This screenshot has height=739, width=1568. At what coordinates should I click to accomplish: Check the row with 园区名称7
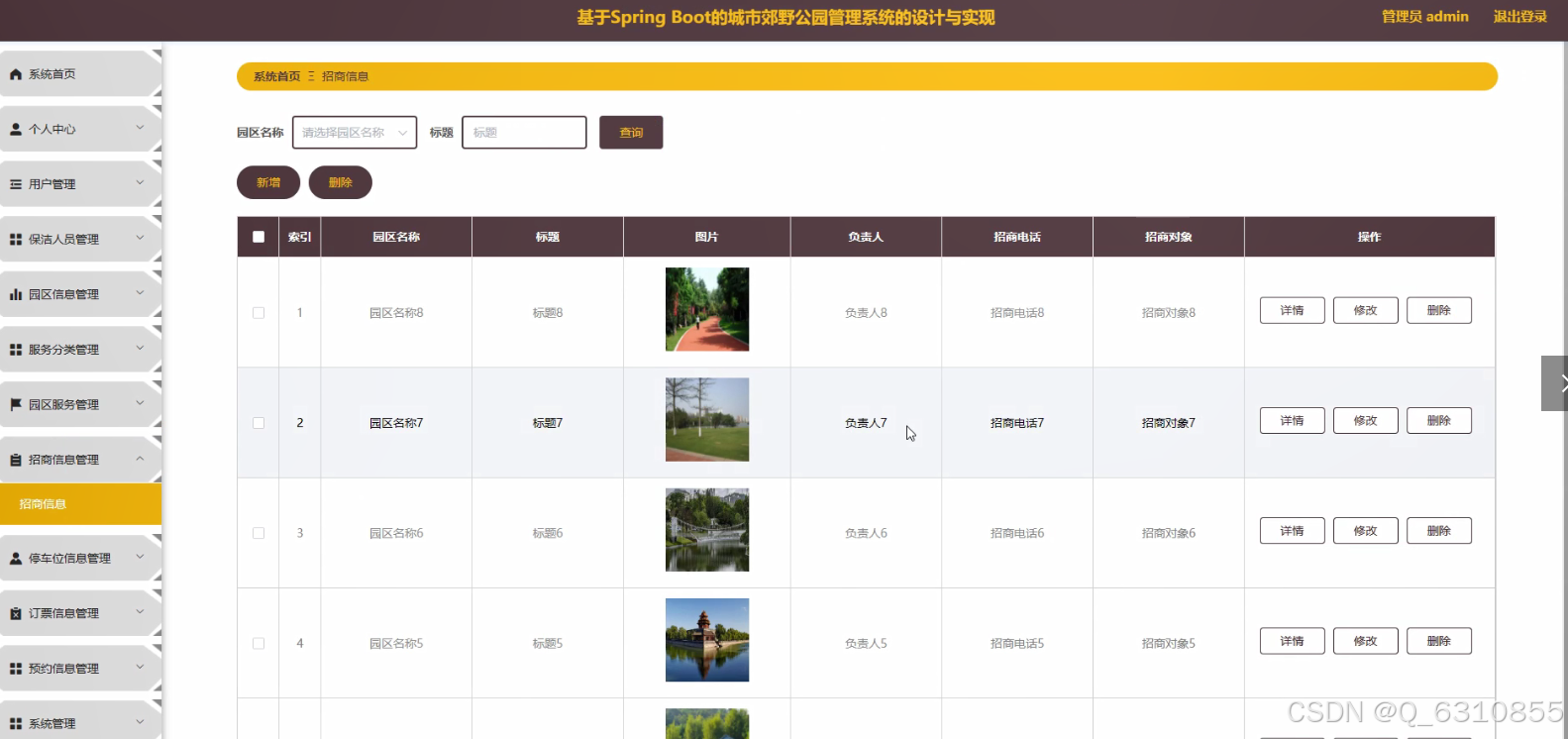(x=259, y=423)
